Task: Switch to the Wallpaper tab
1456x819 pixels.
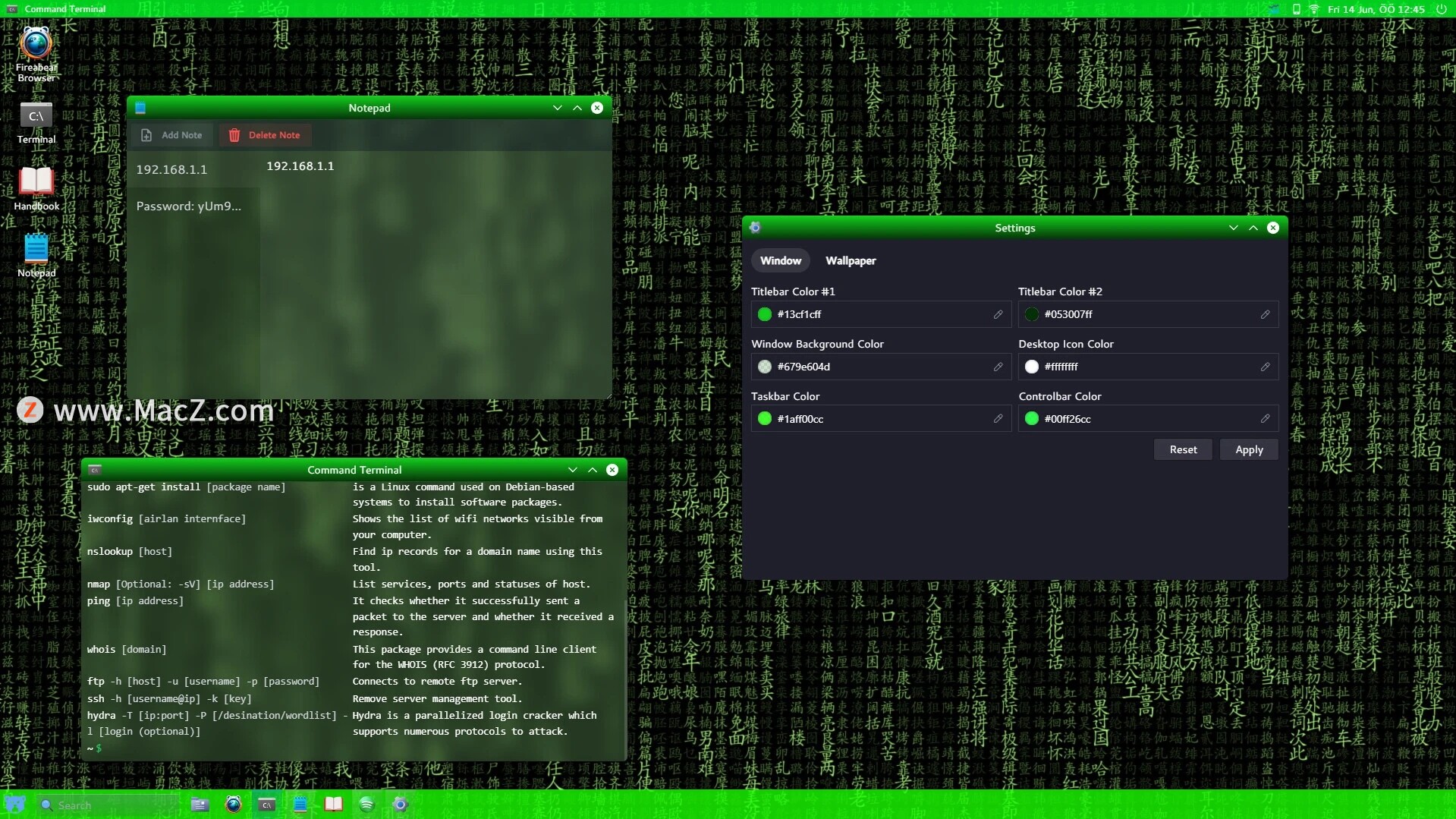Action: point(850,260)
